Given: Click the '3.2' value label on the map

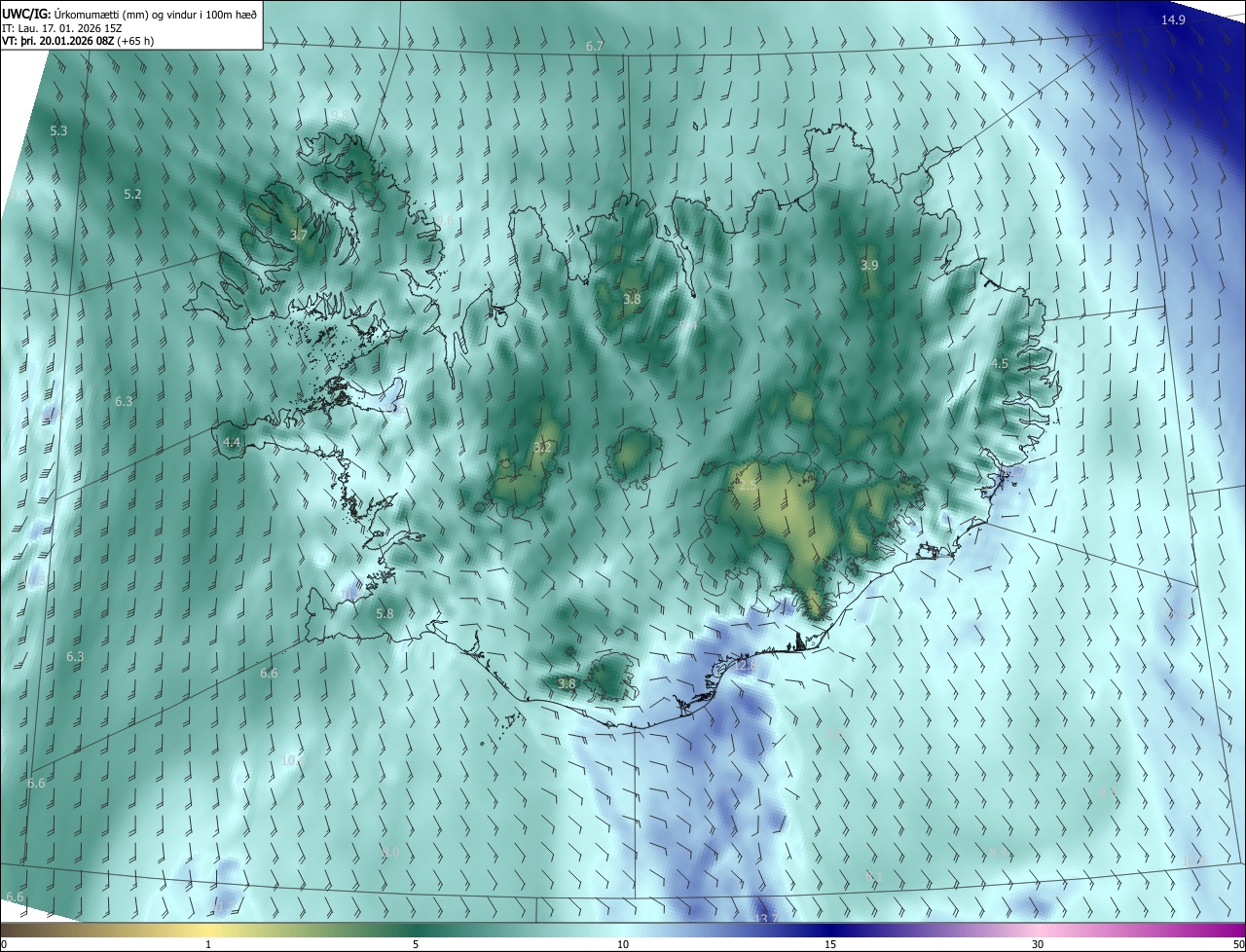Looking at the screenshot, I should point(543,448).
